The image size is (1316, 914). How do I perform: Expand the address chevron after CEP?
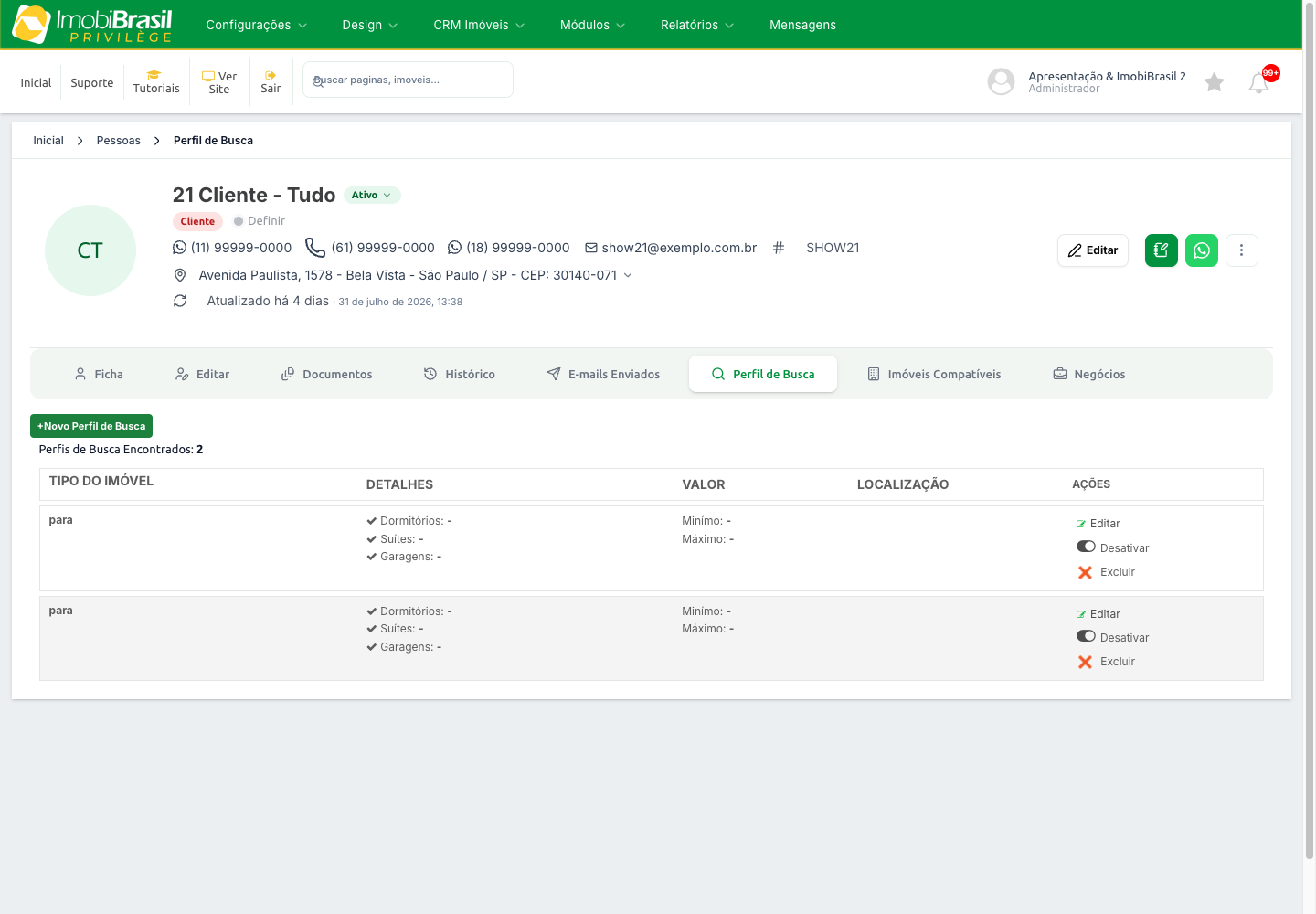[628, 275]
